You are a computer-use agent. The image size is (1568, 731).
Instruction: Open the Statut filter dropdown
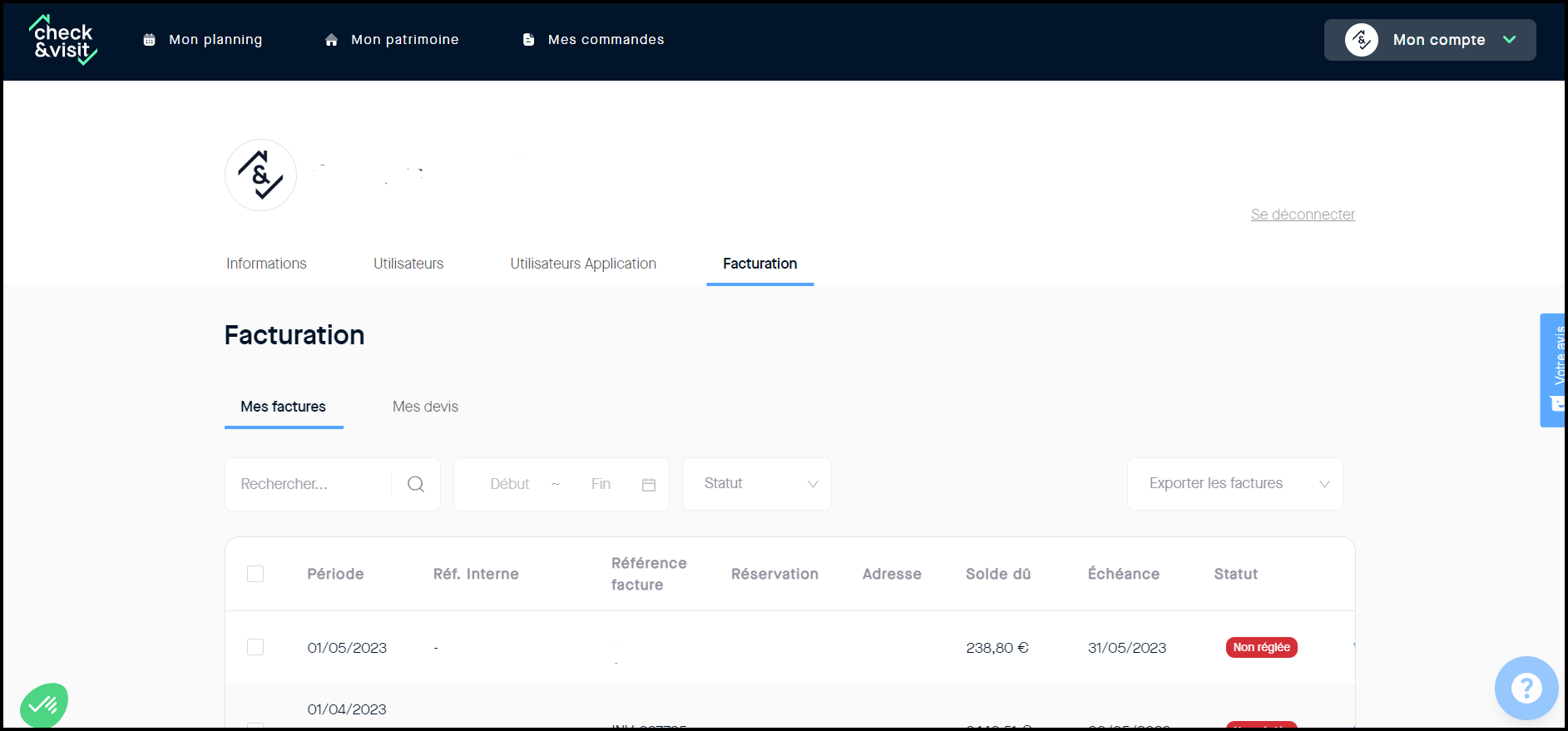coord(756,484)
